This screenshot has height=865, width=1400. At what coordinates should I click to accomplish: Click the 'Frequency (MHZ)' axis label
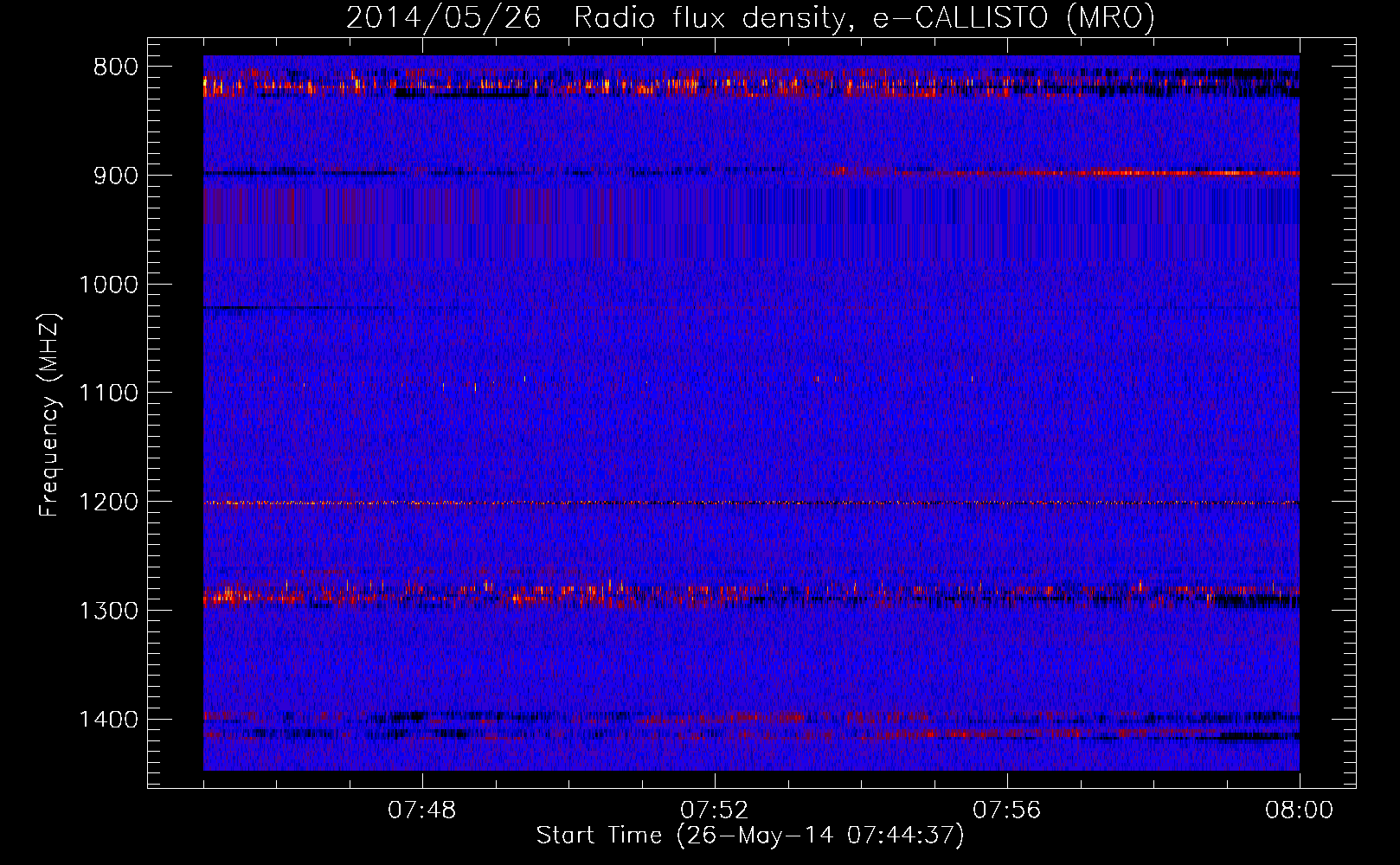[x=50, y=415]
